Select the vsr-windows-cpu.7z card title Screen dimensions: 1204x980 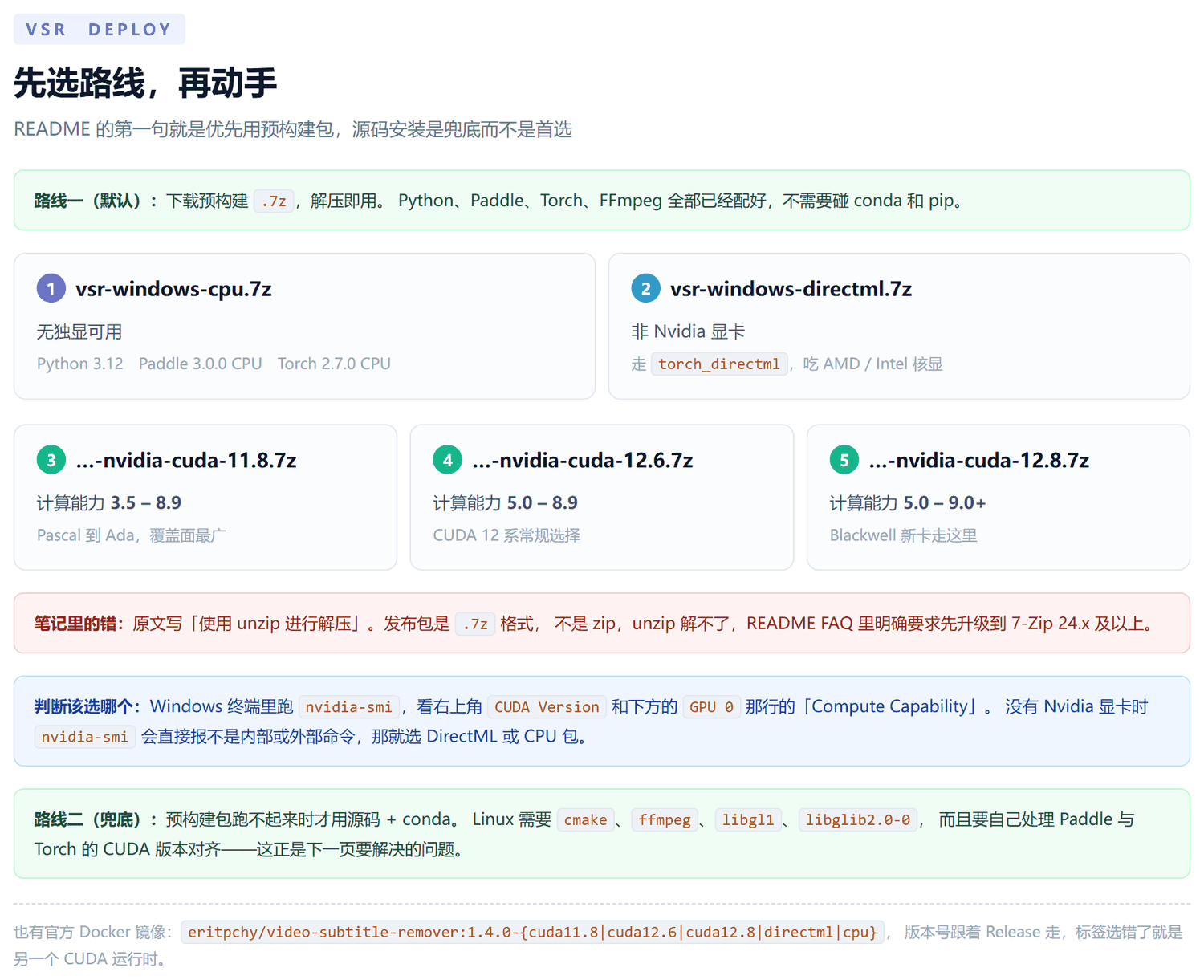click(174, 289)
